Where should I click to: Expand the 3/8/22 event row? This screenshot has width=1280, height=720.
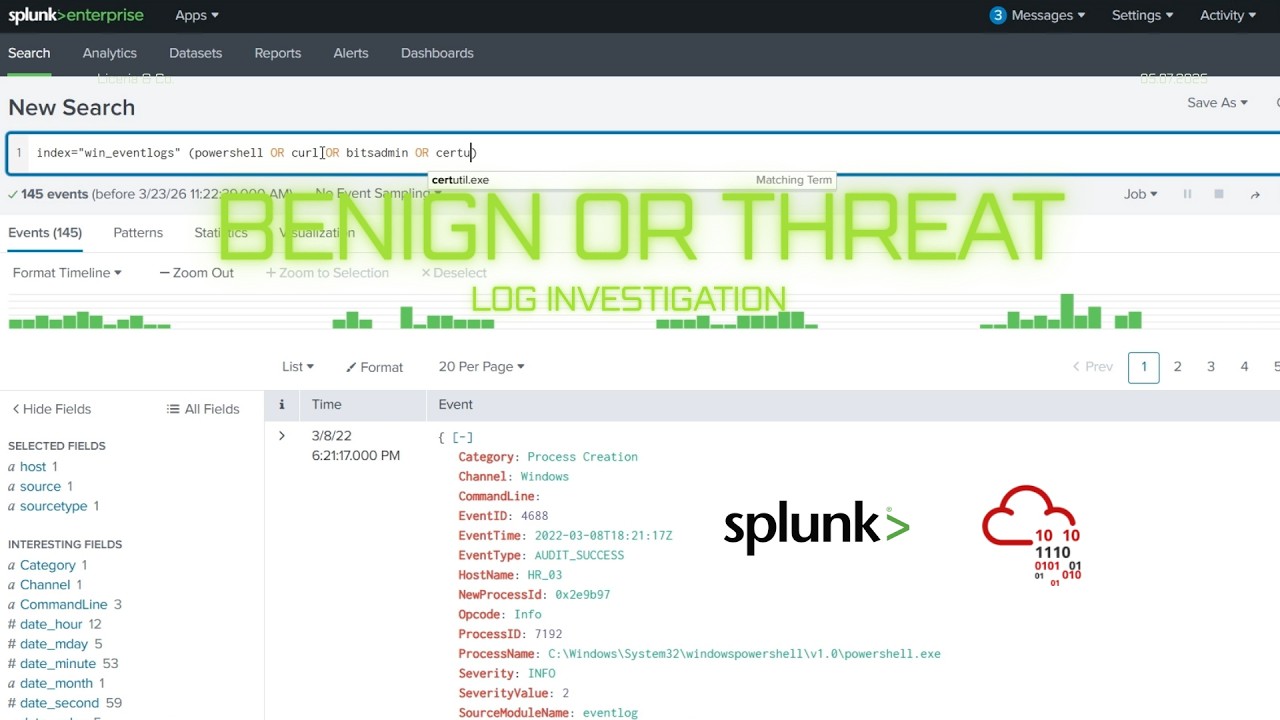282,436
